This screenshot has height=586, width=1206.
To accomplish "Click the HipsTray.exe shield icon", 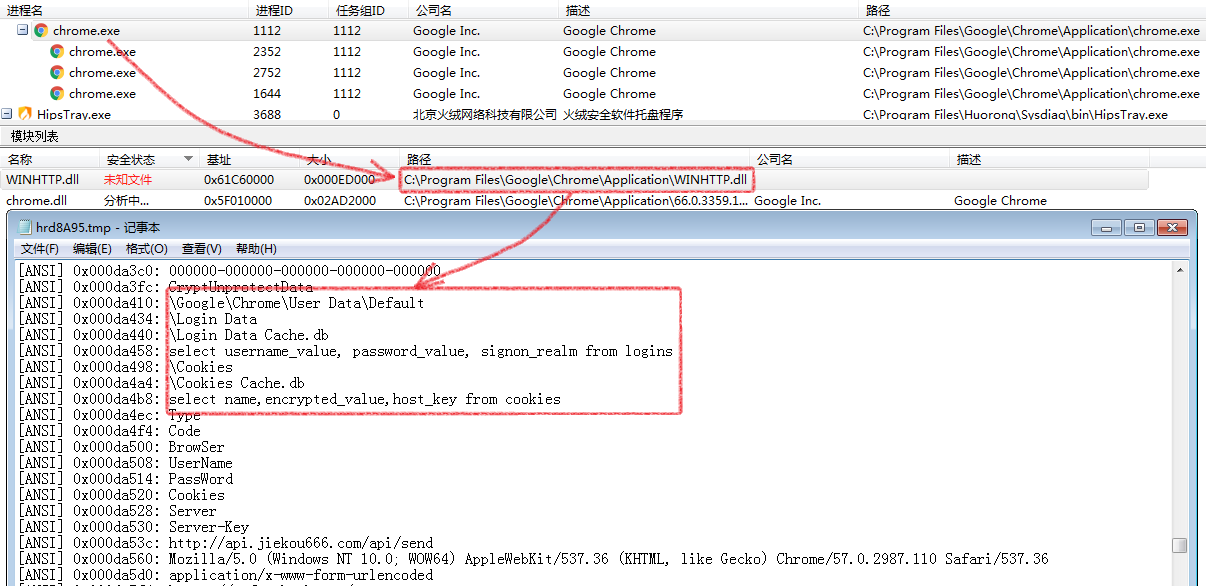I will click(25, 115).
